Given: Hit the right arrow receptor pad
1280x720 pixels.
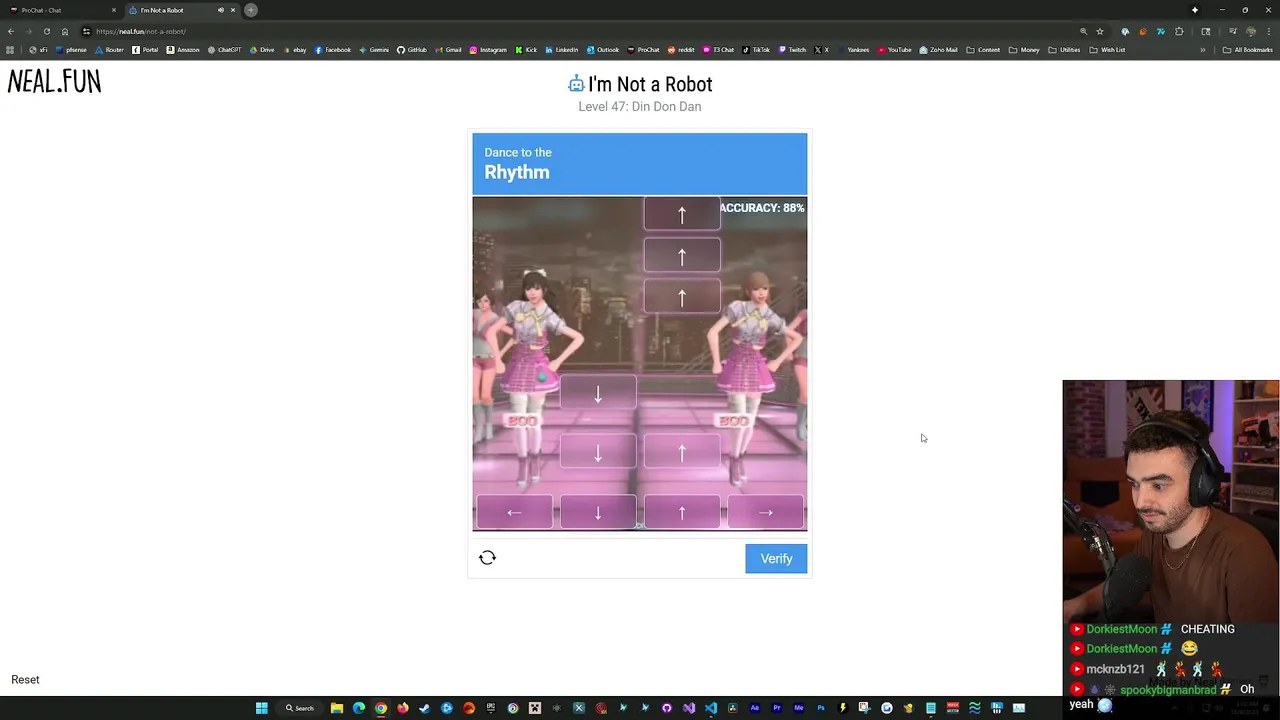Looking at the screenshot, I should point(766,512).
